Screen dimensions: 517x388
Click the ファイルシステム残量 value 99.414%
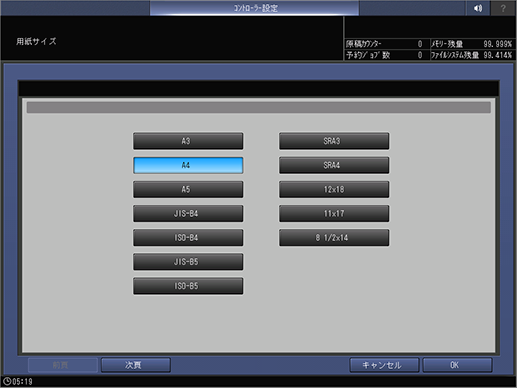point(497,55)
